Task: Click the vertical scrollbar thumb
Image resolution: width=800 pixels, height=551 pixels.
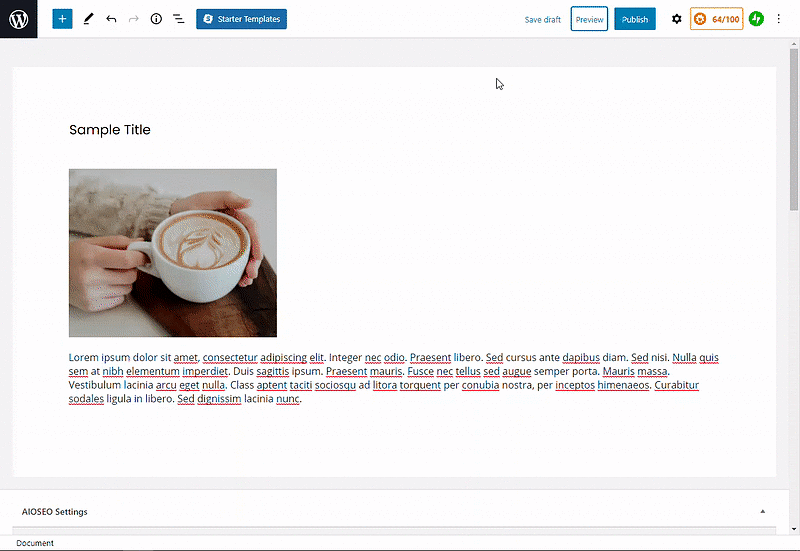Action: tap(793, 129)
